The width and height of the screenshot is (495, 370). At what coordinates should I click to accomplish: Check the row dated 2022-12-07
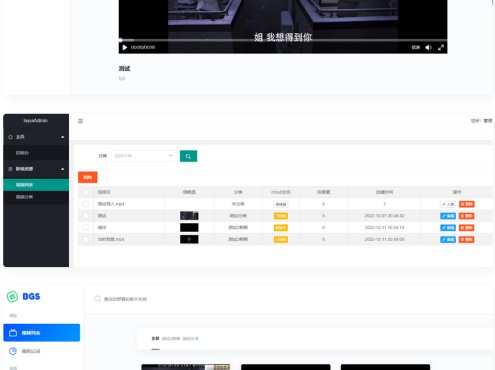pos(86,216)
